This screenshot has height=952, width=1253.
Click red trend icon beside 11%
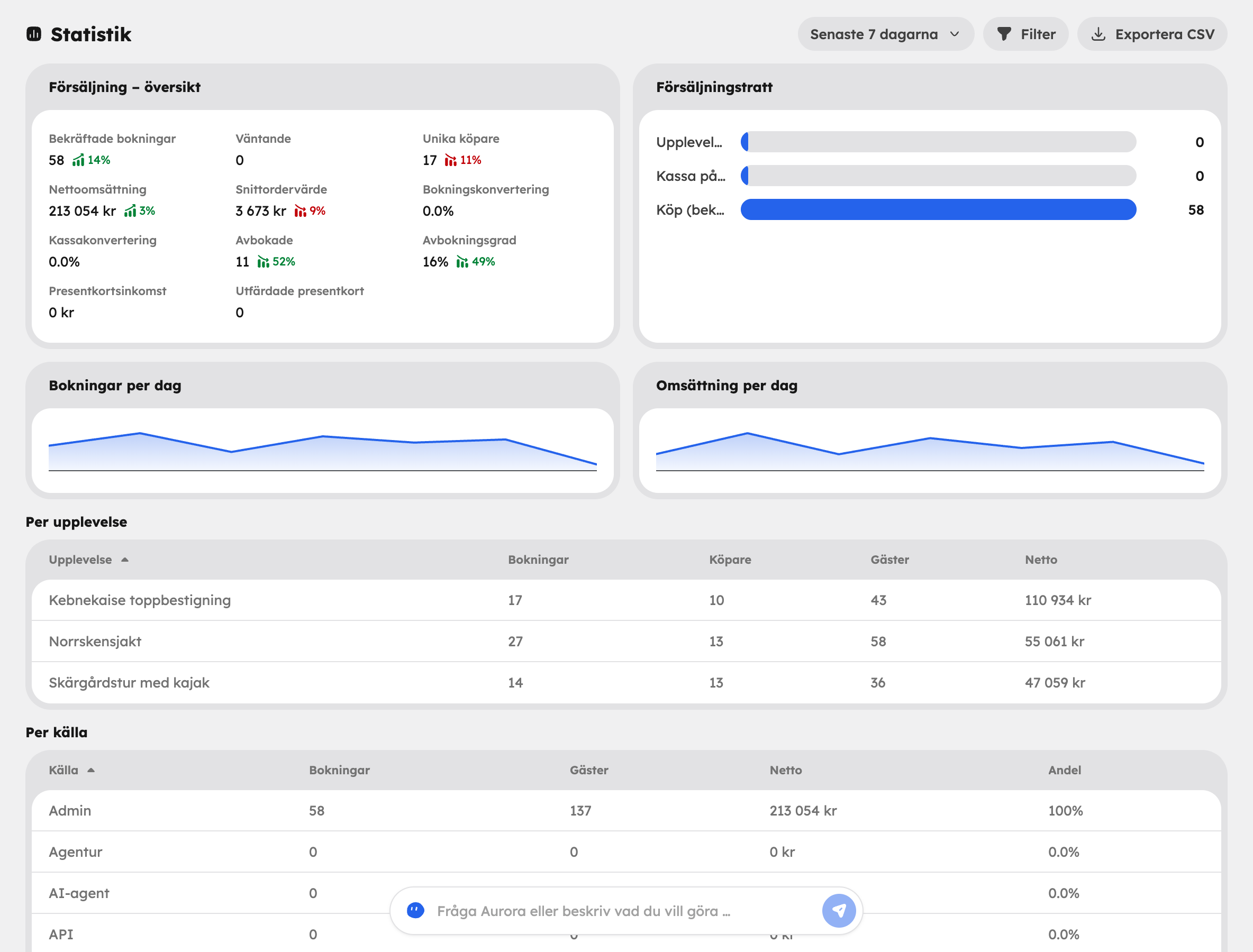click(451, 160)
